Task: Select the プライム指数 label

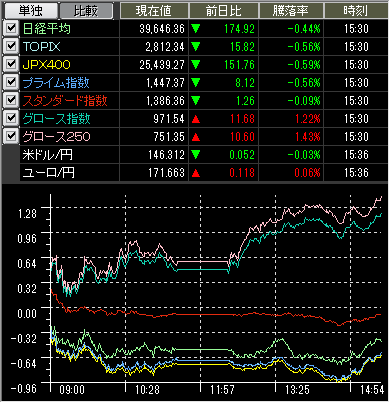Action: tap(56, 83)
